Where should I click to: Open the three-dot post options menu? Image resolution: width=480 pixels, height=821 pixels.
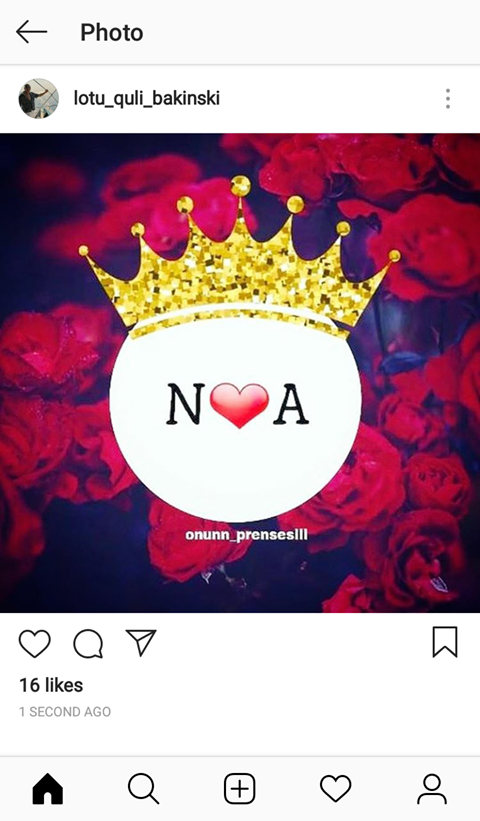pyautogui.click(x=448, y=98)
